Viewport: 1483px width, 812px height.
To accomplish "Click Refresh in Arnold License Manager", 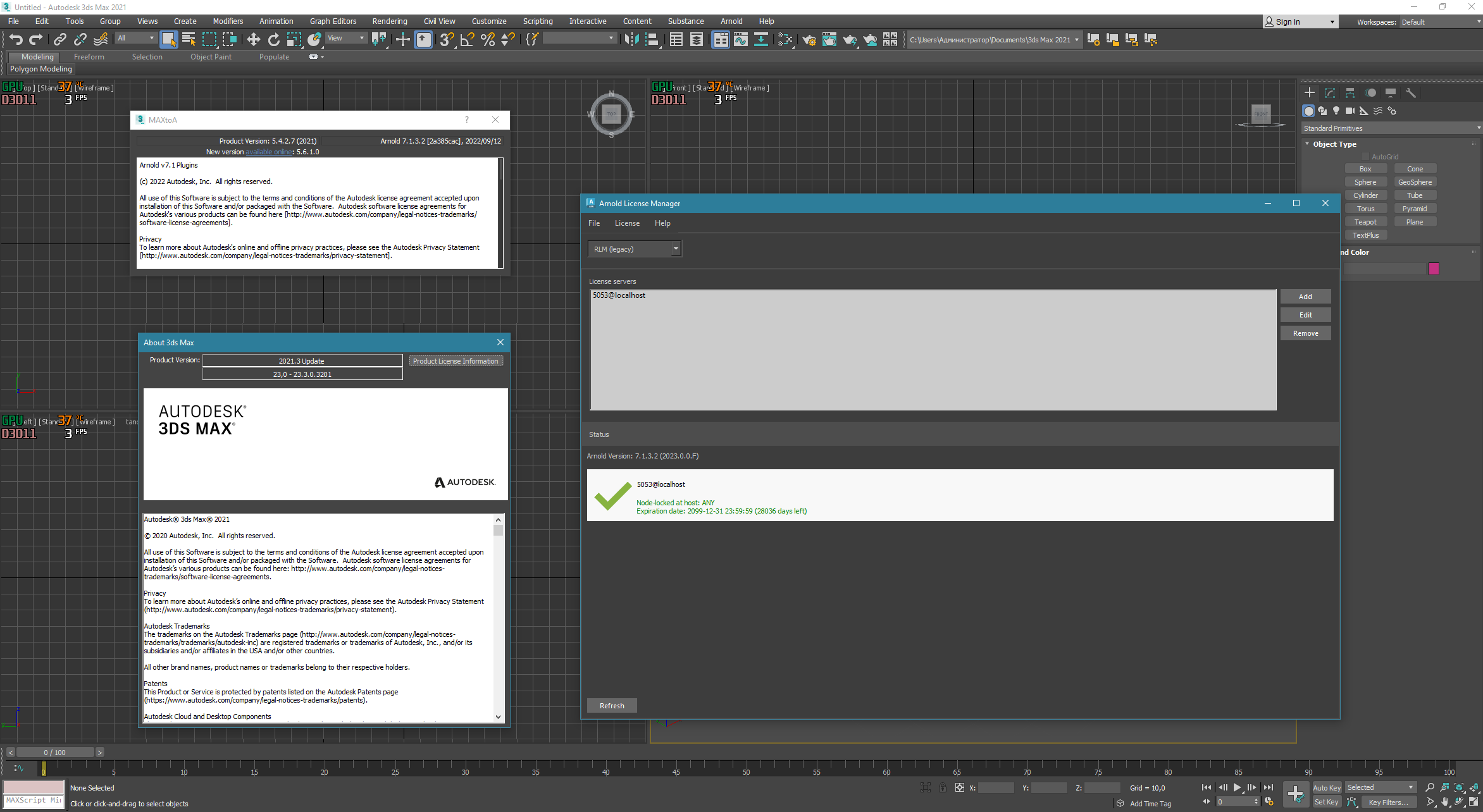I will coord(612,705).
